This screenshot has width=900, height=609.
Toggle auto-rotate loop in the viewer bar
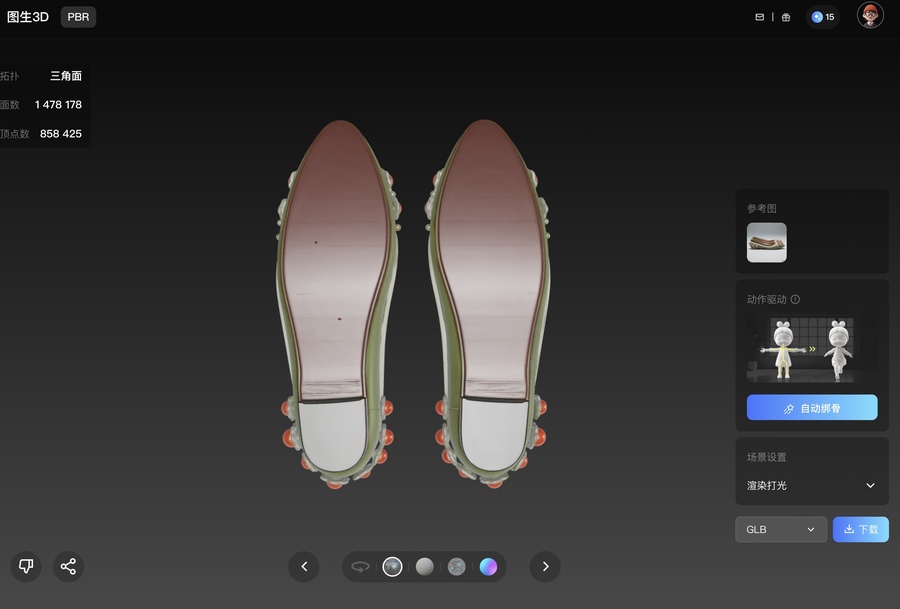[x=361, y=566]
